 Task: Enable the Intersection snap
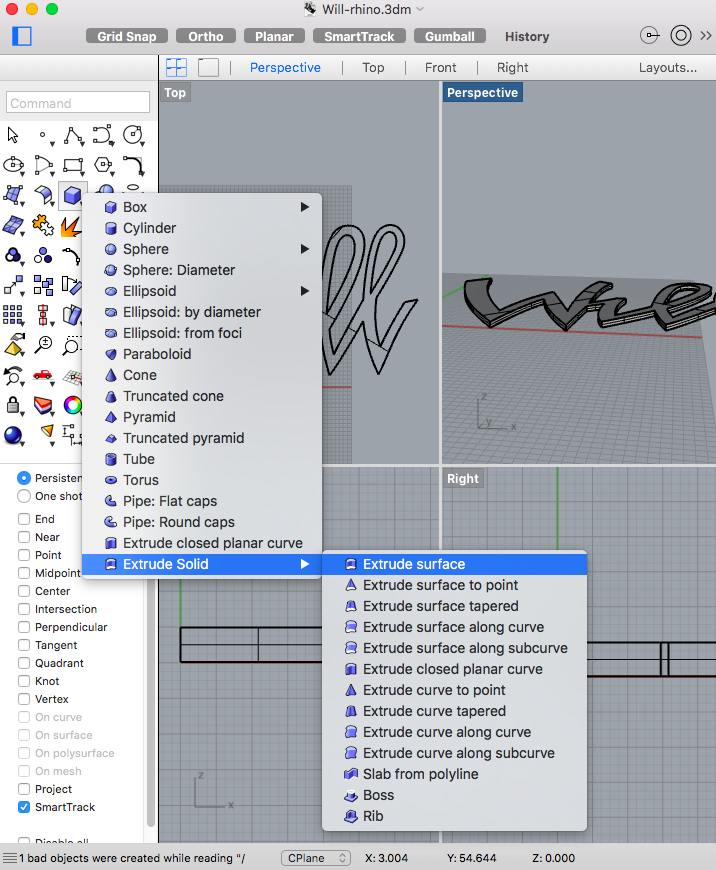(24, 609)
